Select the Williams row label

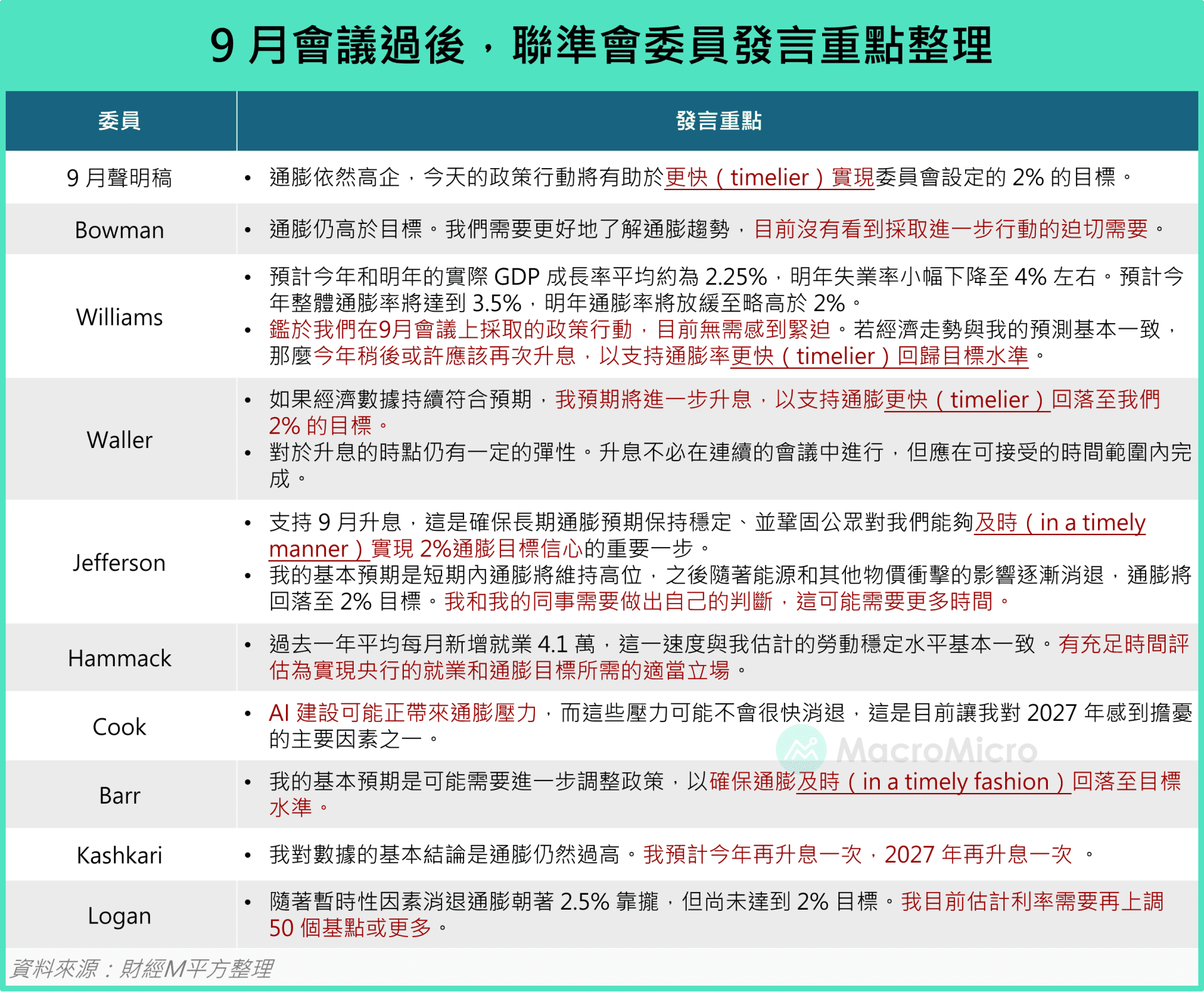click(x=119, y=317)
